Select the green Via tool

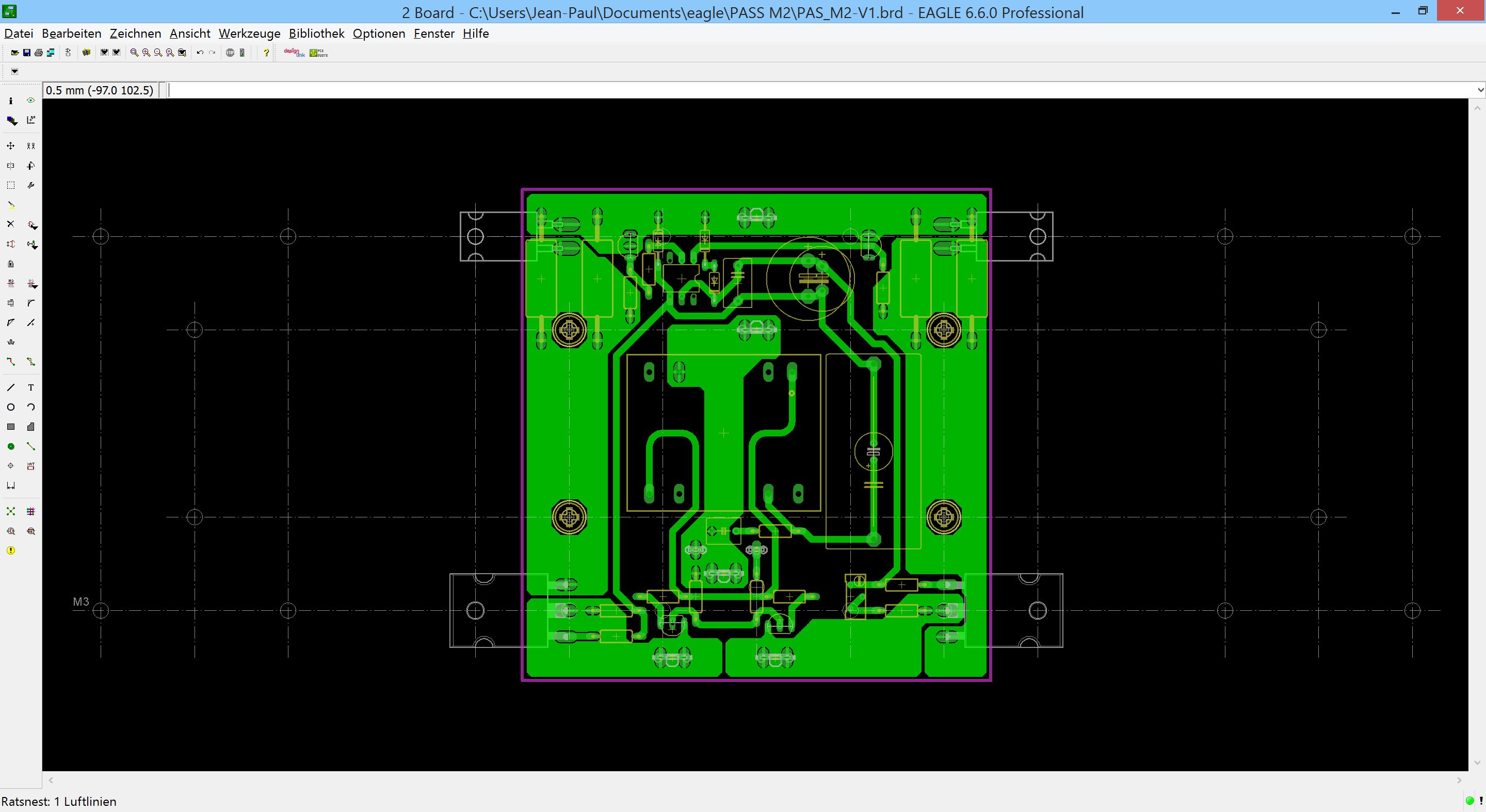(x=10, y=446)
